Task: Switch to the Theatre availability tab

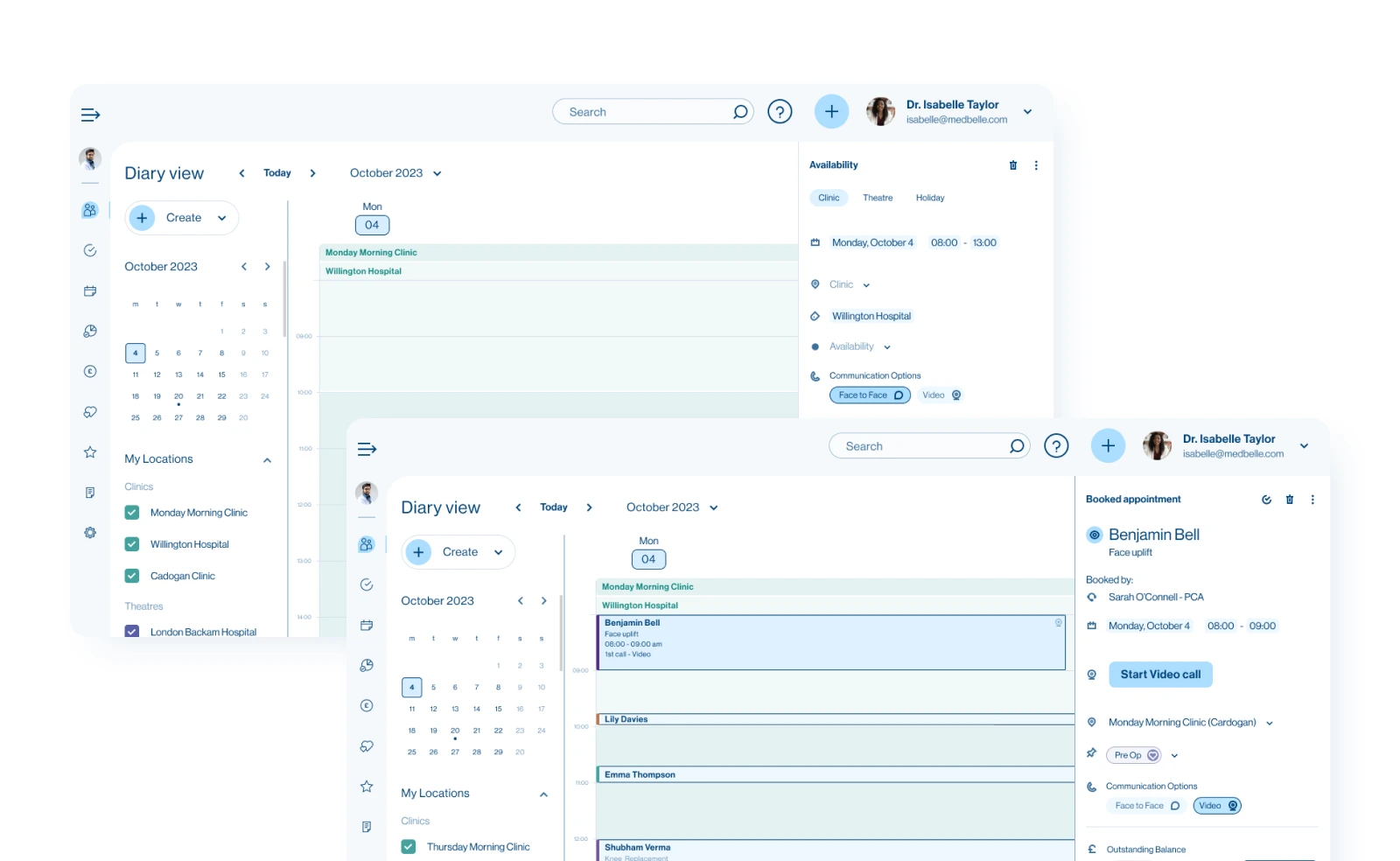Action: coord(878,198)
